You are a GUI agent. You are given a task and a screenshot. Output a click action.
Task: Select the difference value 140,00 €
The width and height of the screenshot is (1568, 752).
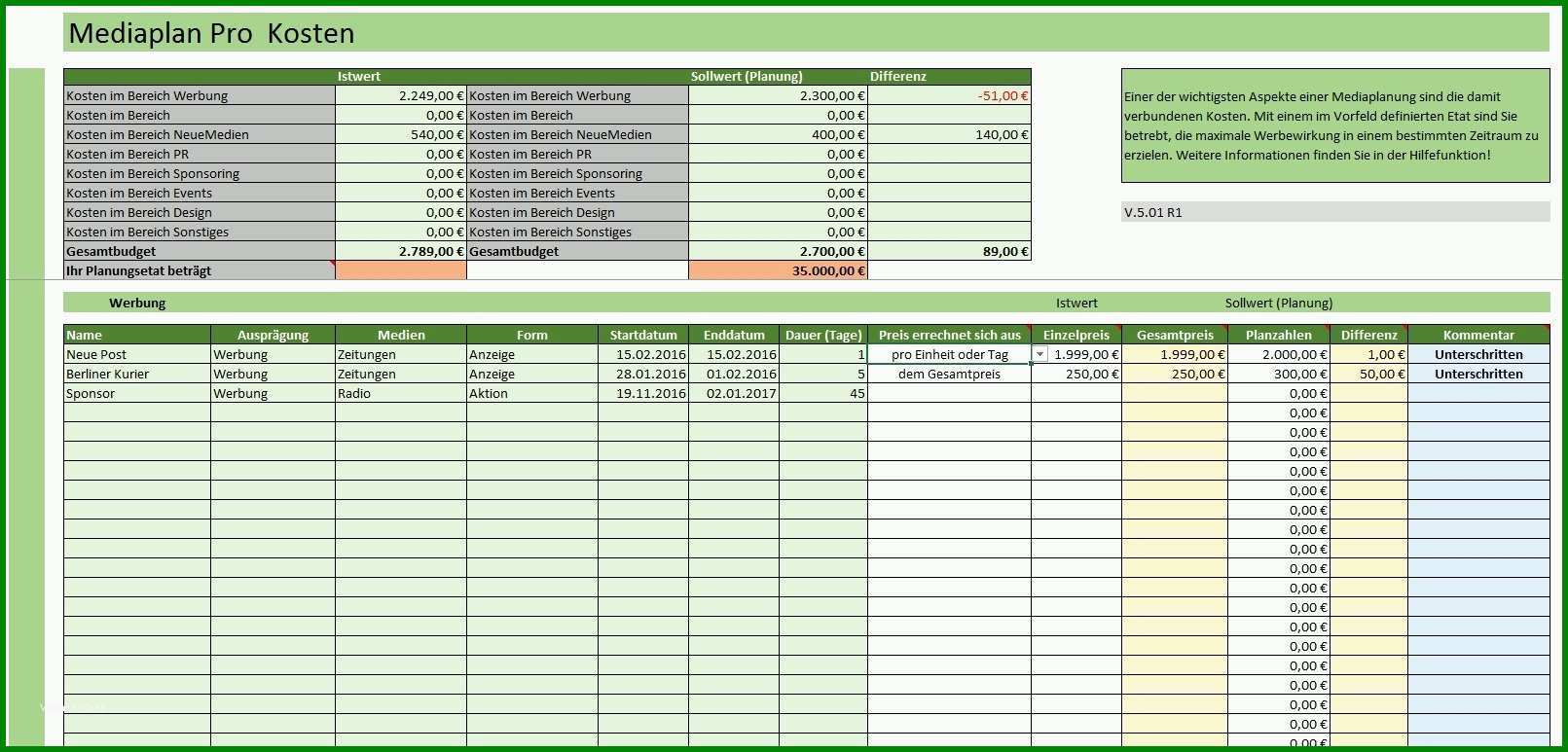[949, 135]
